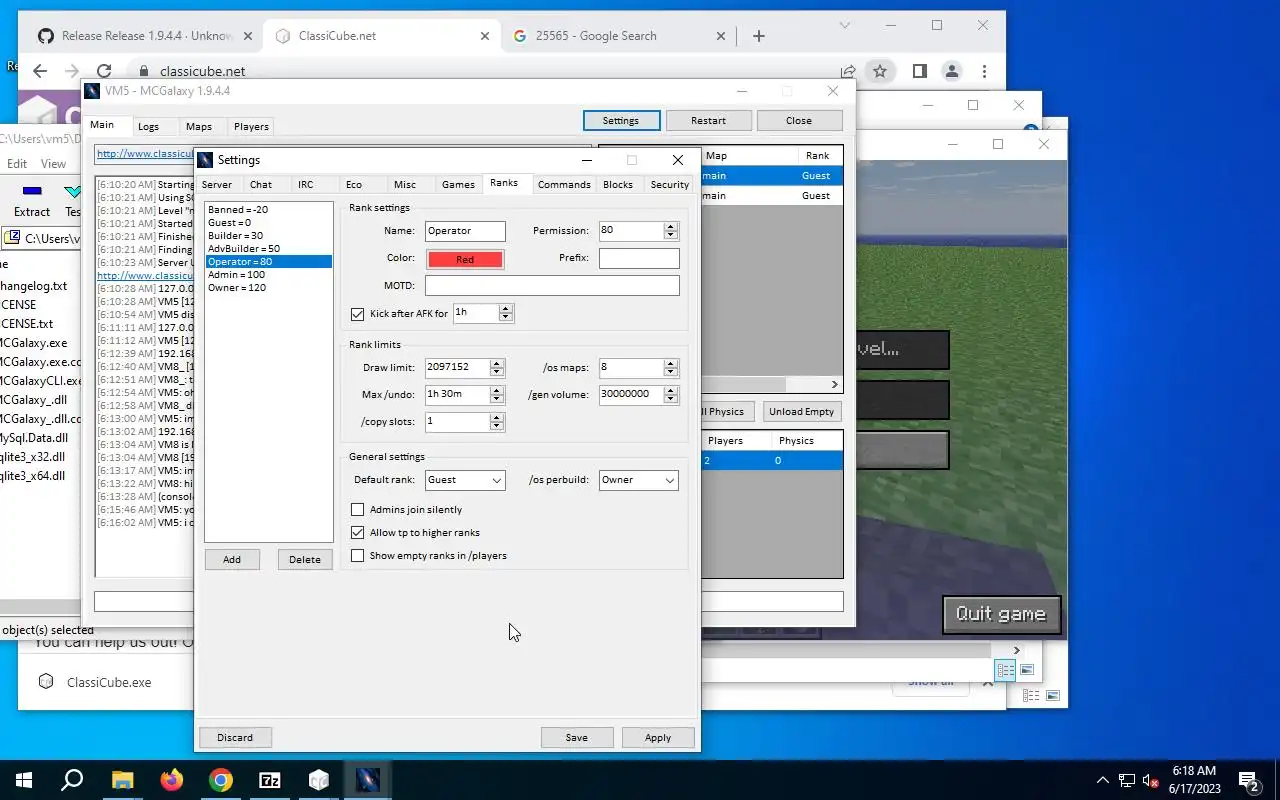
Task: Click Draw limit spinner arrows
Action: [497, 368]
